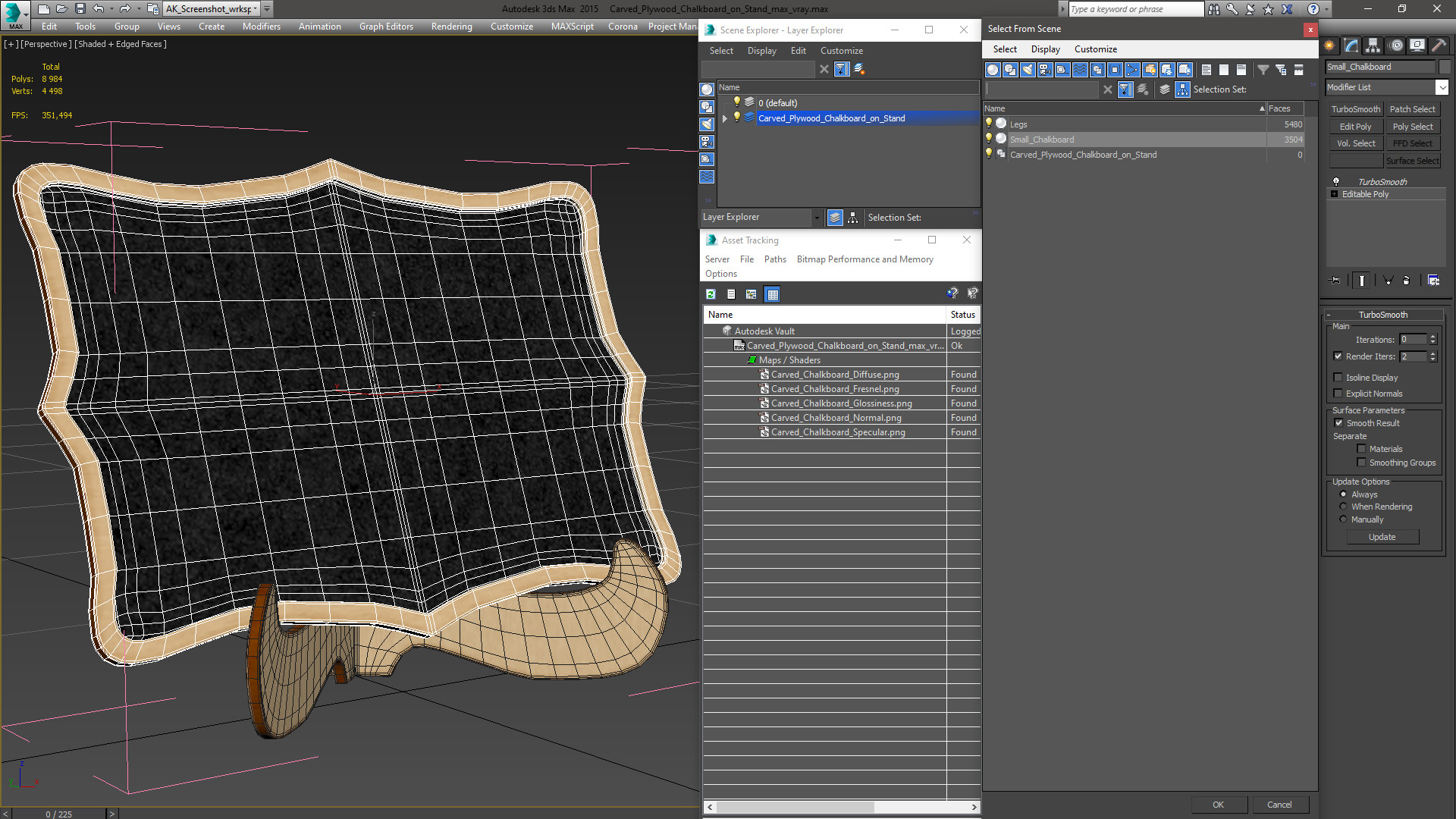Toggle Smooth Result checkbox
The image size is (1456, 819).
[x=1338, y=423]
